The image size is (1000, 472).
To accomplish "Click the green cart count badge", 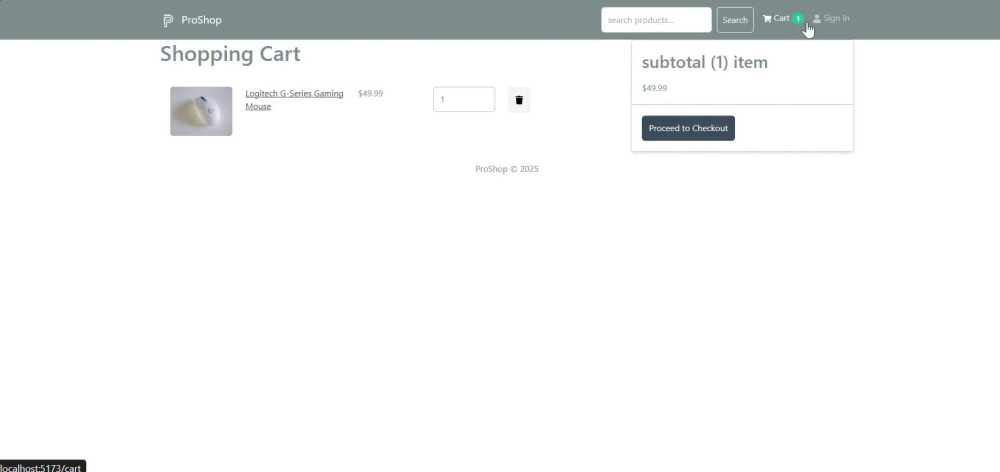I will [x=798, y=18].
